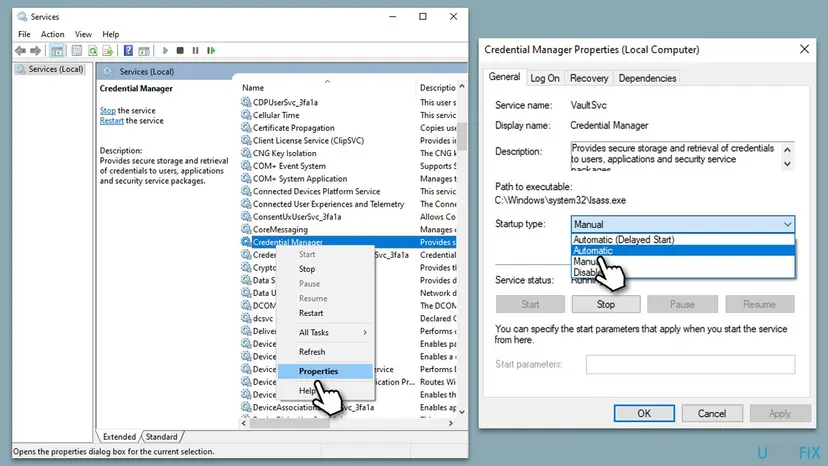This screenshot has width=828, height=466.
Task: Click the Stop Service square icon
Action: coord(180,51)
